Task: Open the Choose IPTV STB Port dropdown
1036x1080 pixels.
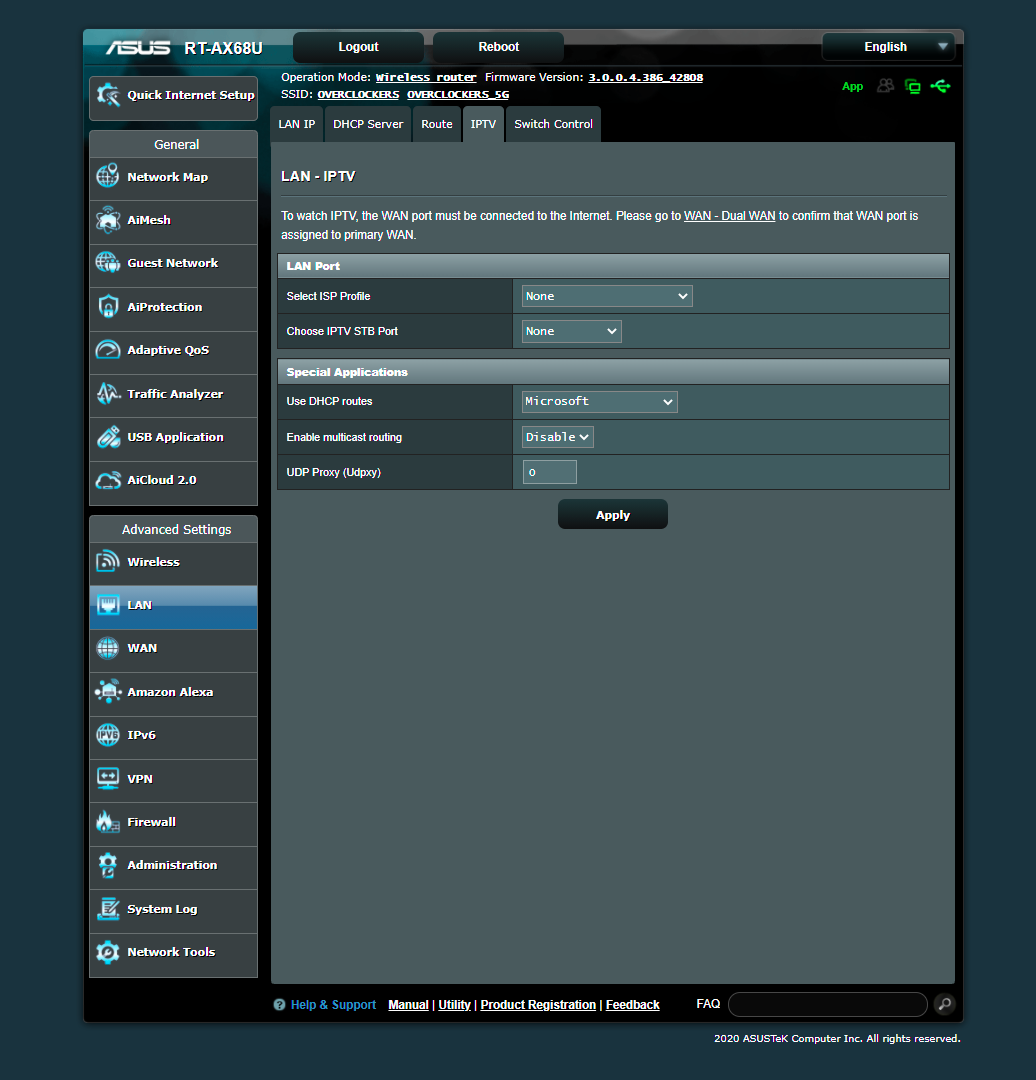Action: point(572,331)
